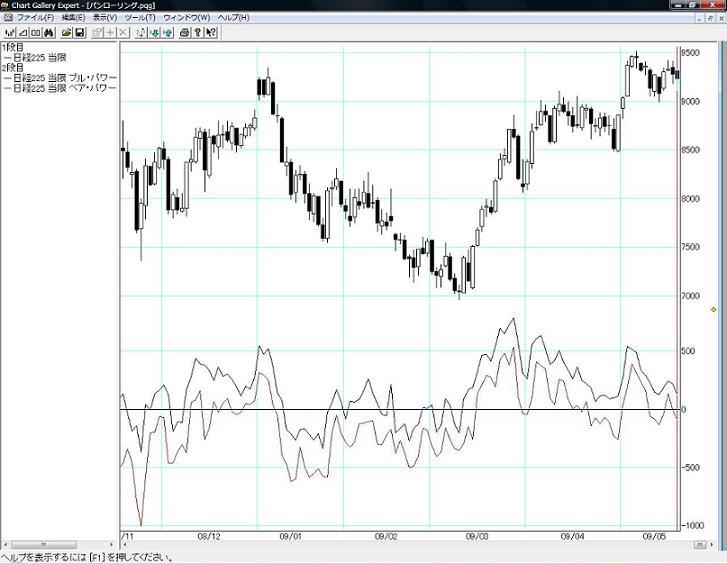727x563 pixels.
Task: Open the ヘルプ(H) menu
Action: click(233, 18)
